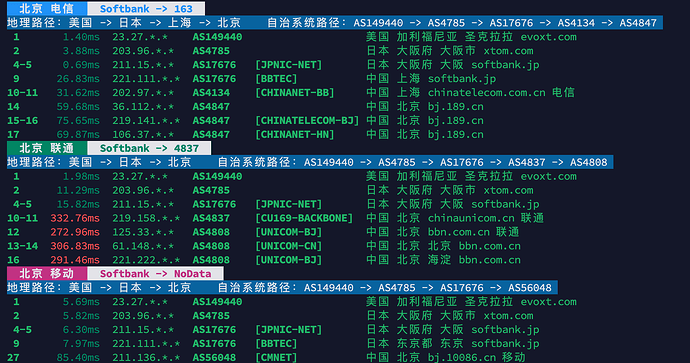Click the 26.83ms latency value
690x363 pixels.
click(x=78, y=79)
